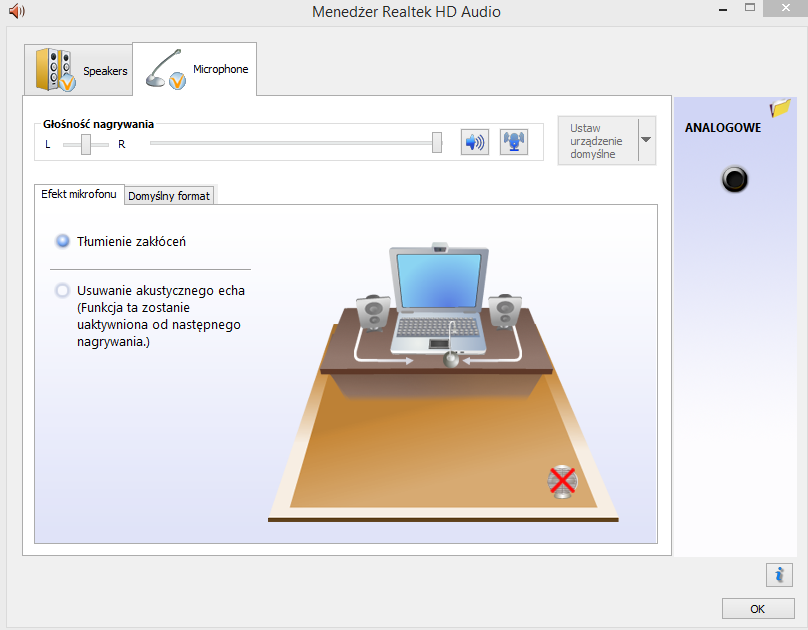Open microphone boost settings icon
This screenshot has width=808, height=630.
click(x=514, y=142)
